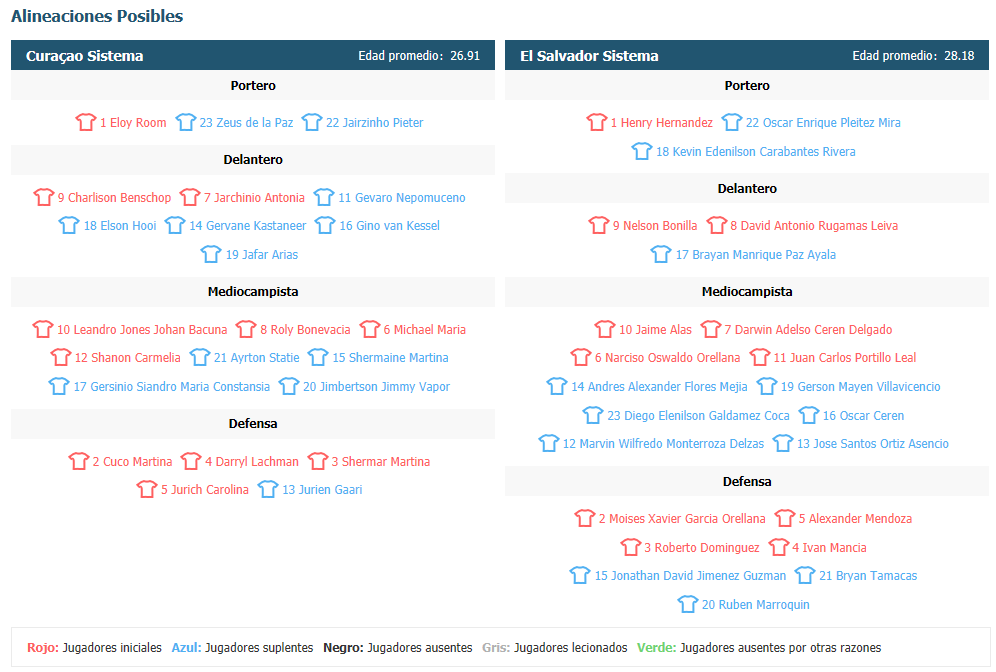Click the red jersey icon next to Jarchinio Antonia
Screen dimensions: 996x672
[190, 197]
